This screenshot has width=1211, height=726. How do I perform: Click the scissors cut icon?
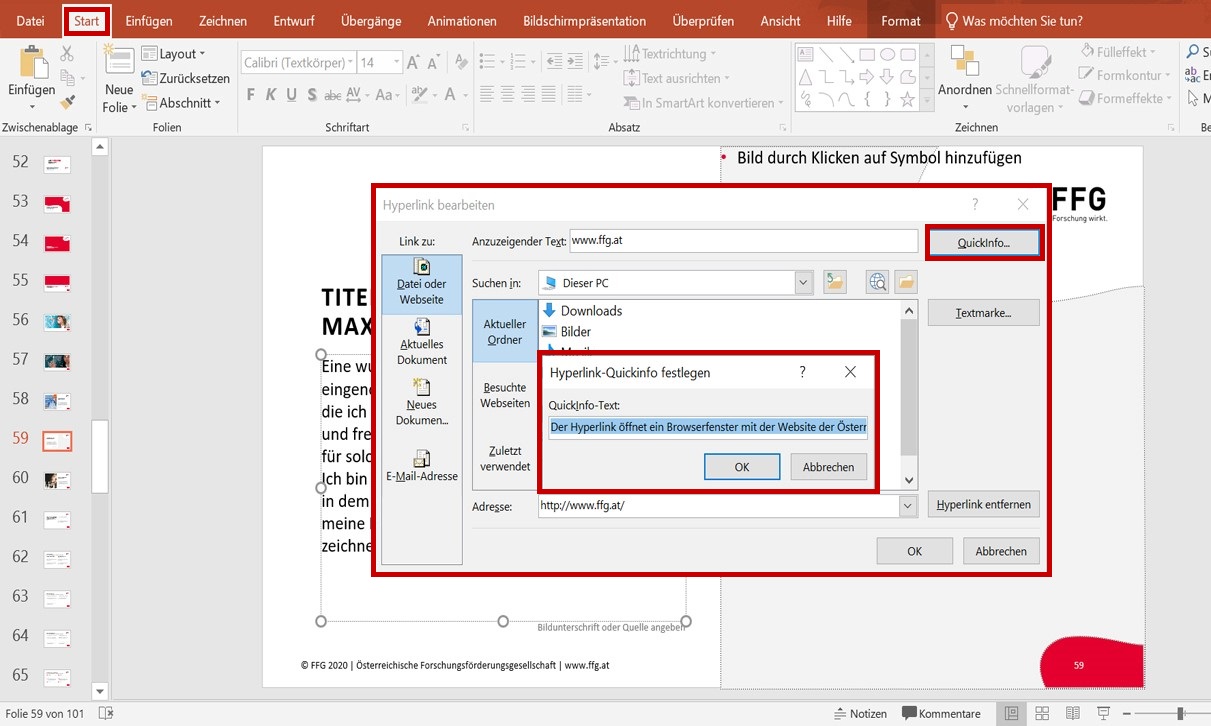(68, 54)
